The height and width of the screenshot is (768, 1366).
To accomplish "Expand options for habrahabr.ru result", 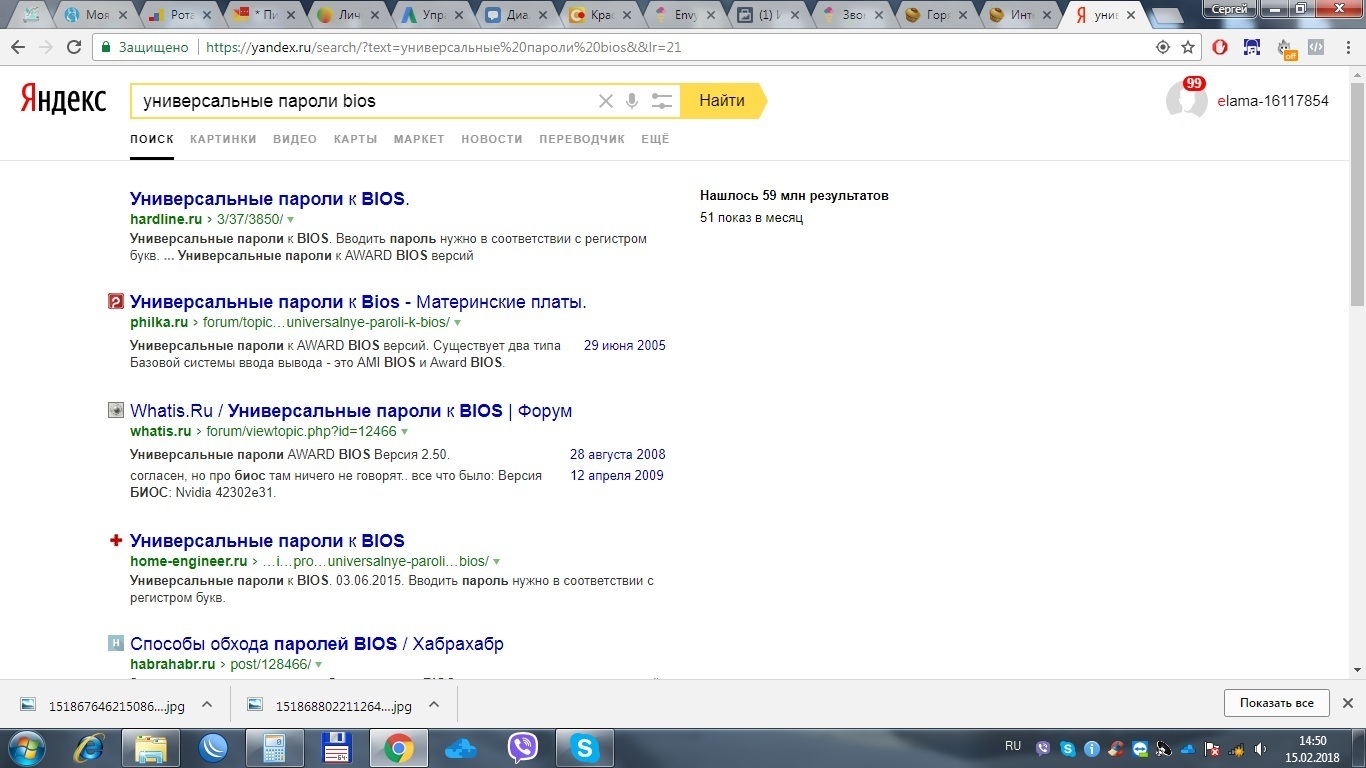I will click(318, 664).
